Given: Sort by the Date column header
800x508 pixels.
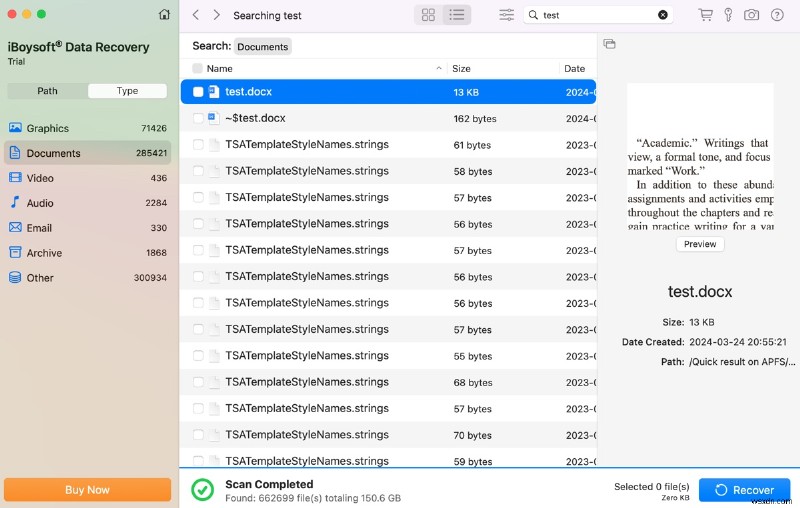Looking at the screenshot, I should pyautogui.click(x=574, y=68).
